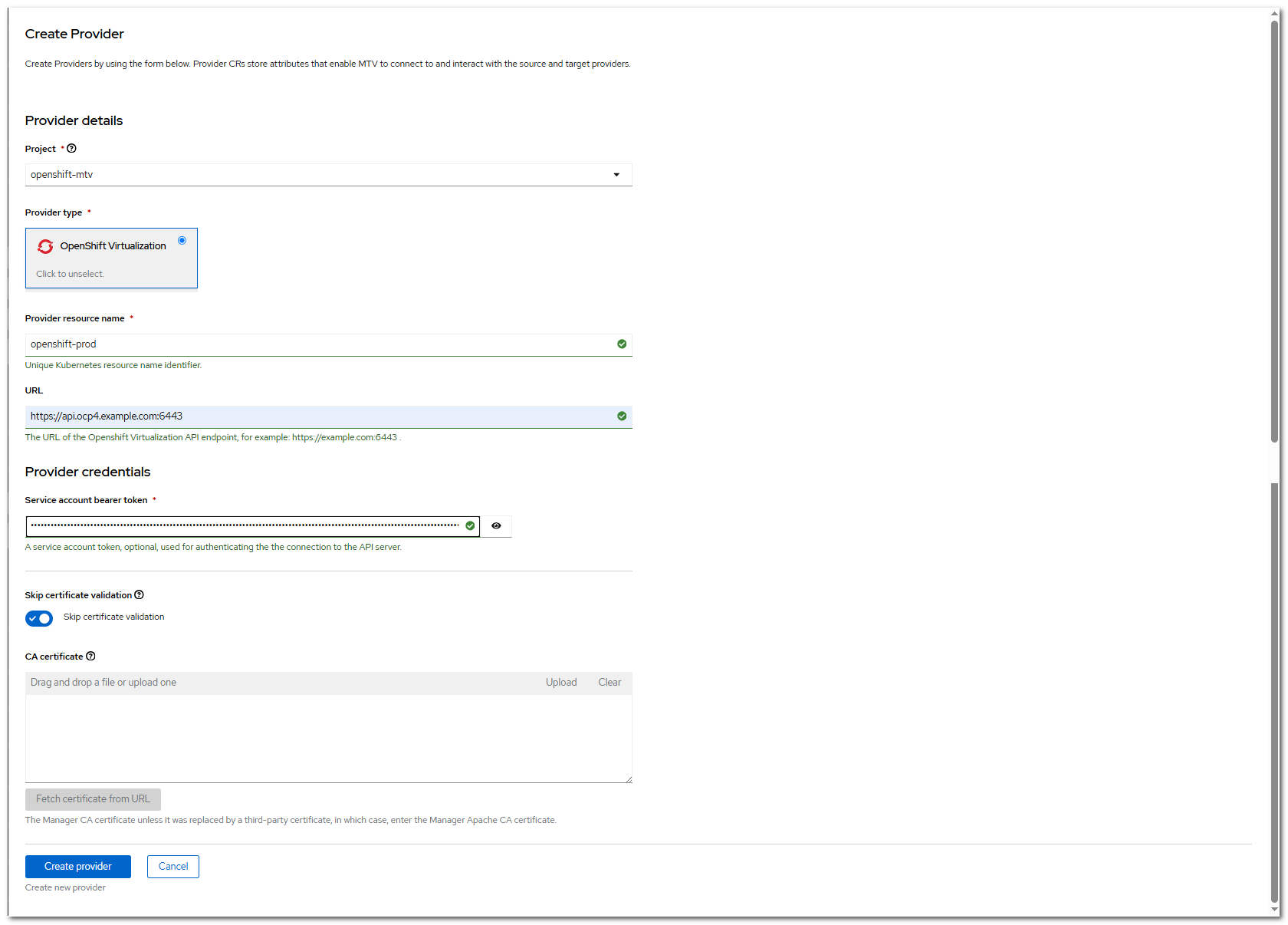Click the scrollbar down arrow

1274,910
